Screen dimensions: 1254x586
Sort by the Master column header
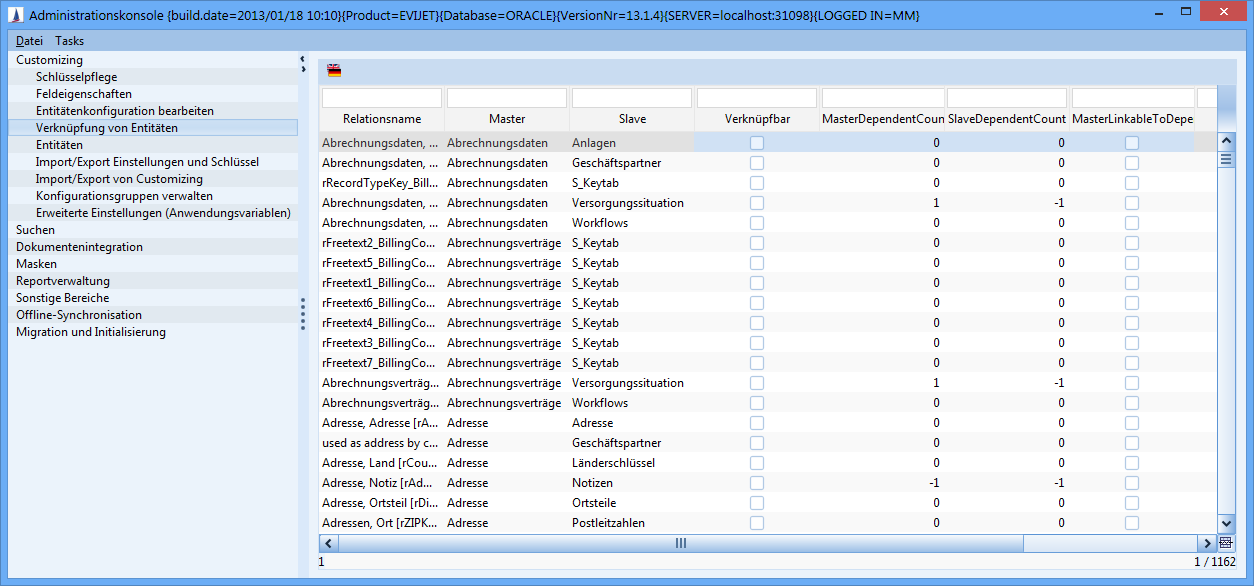click(x=507, y=119)
